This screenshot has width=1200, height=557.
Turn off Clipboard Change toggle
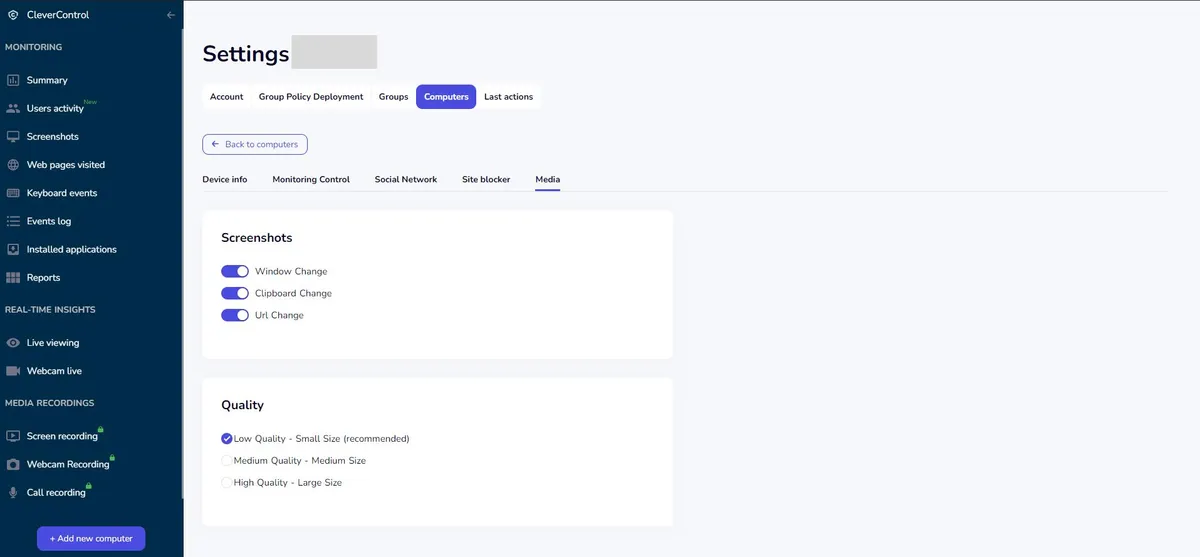point(235,293)
